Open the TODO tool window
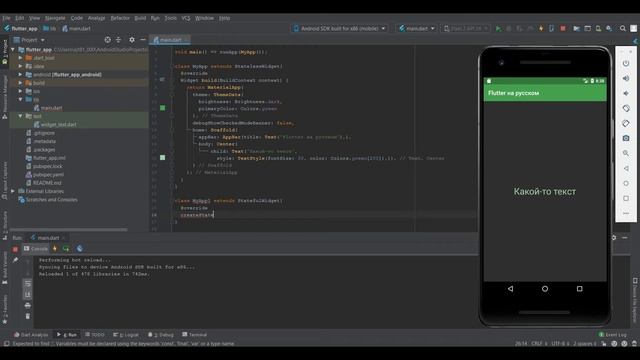640x360 pixels. coord(95,335)
